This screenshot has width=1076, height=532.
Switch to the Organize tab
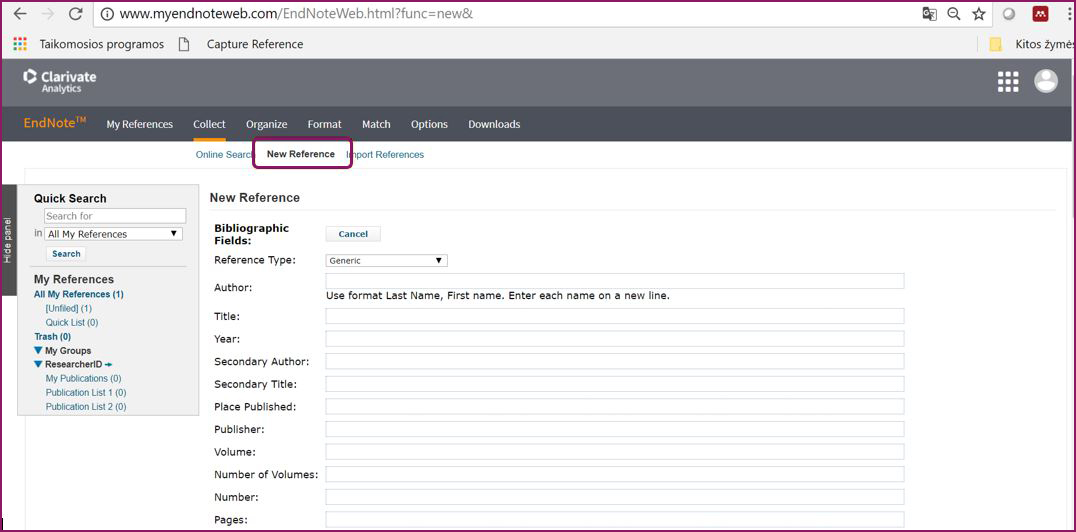click(x=267, y=125)
